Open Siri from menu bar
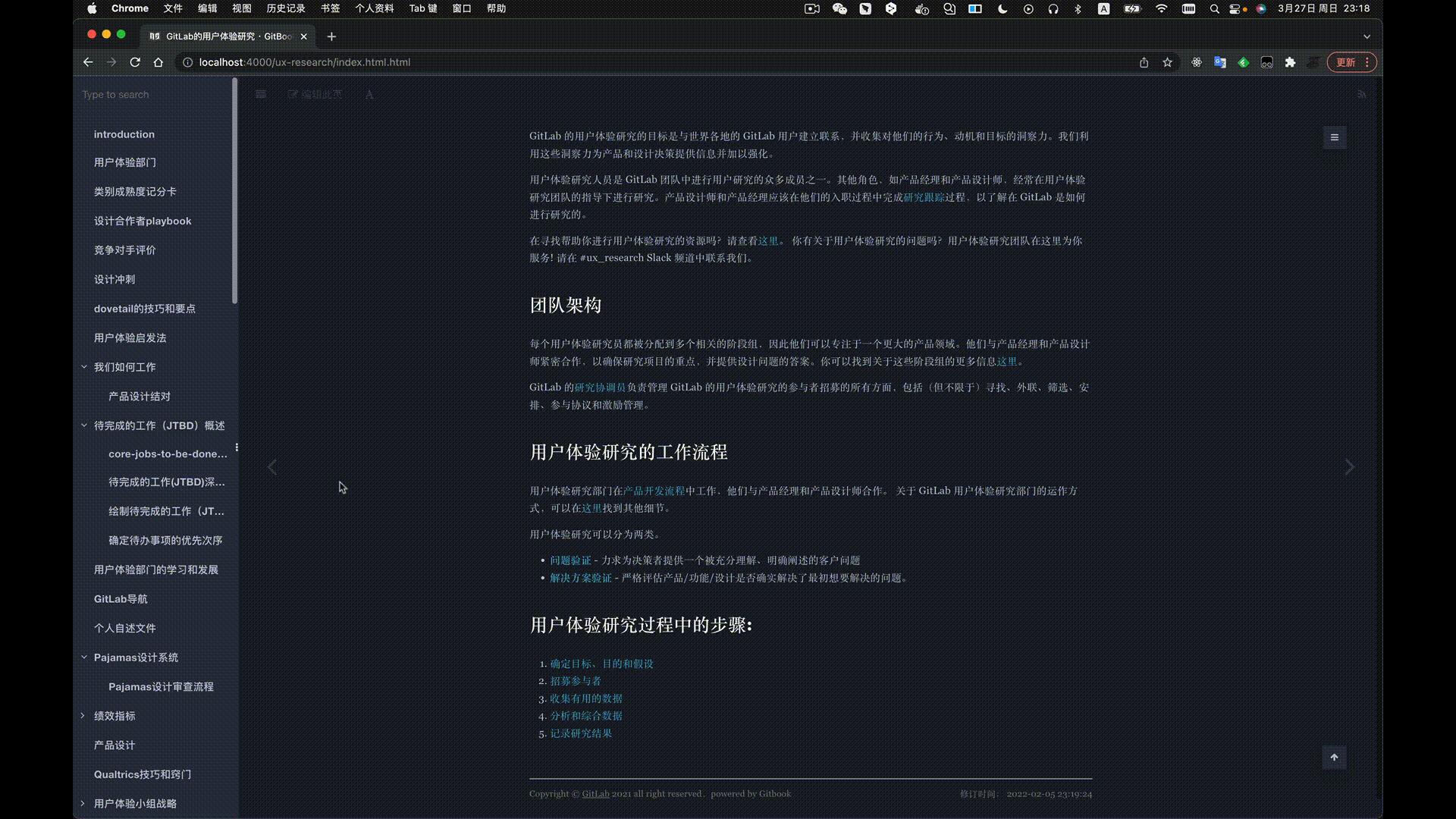 [x=1261, y=9]
